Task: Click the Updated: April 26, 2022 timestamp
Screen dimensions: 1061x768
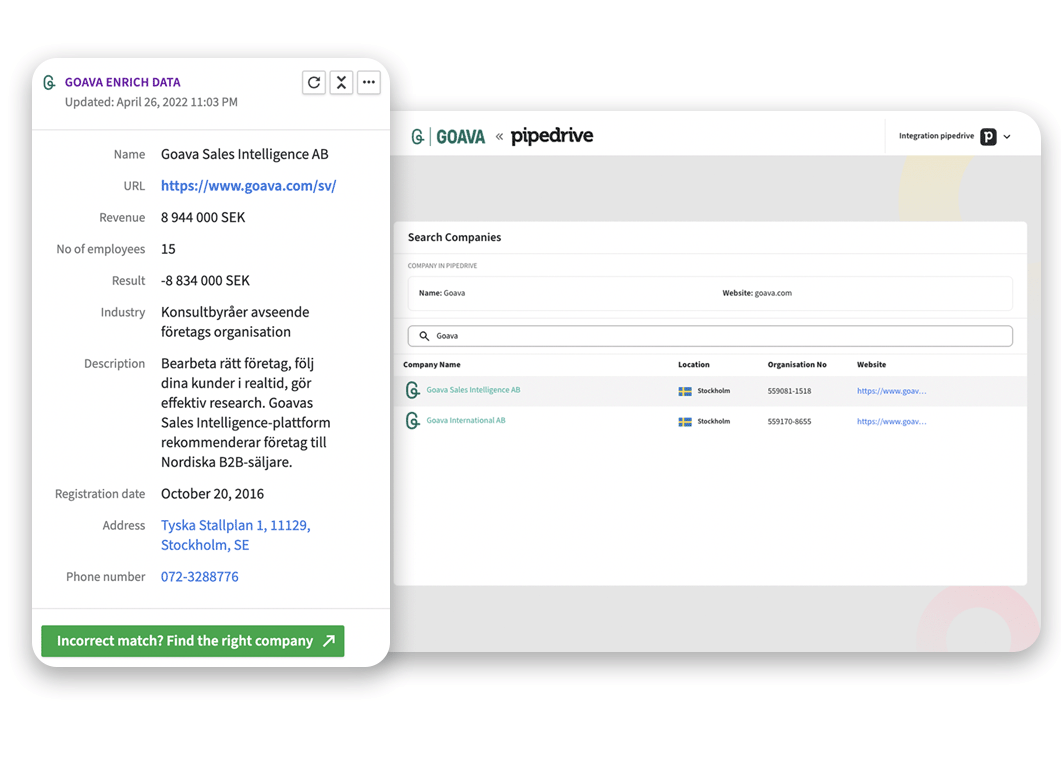Action: click(151, 102)
